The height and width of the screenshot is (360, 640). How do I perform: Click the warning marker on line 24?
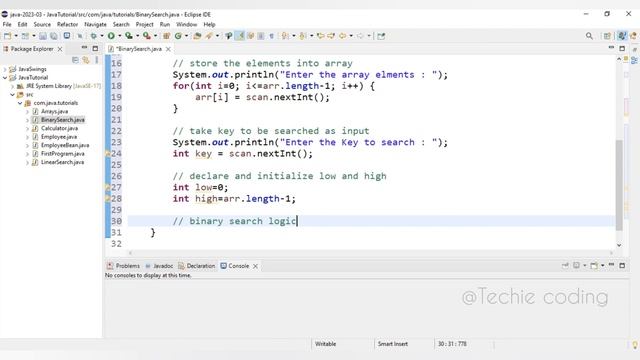108,154
